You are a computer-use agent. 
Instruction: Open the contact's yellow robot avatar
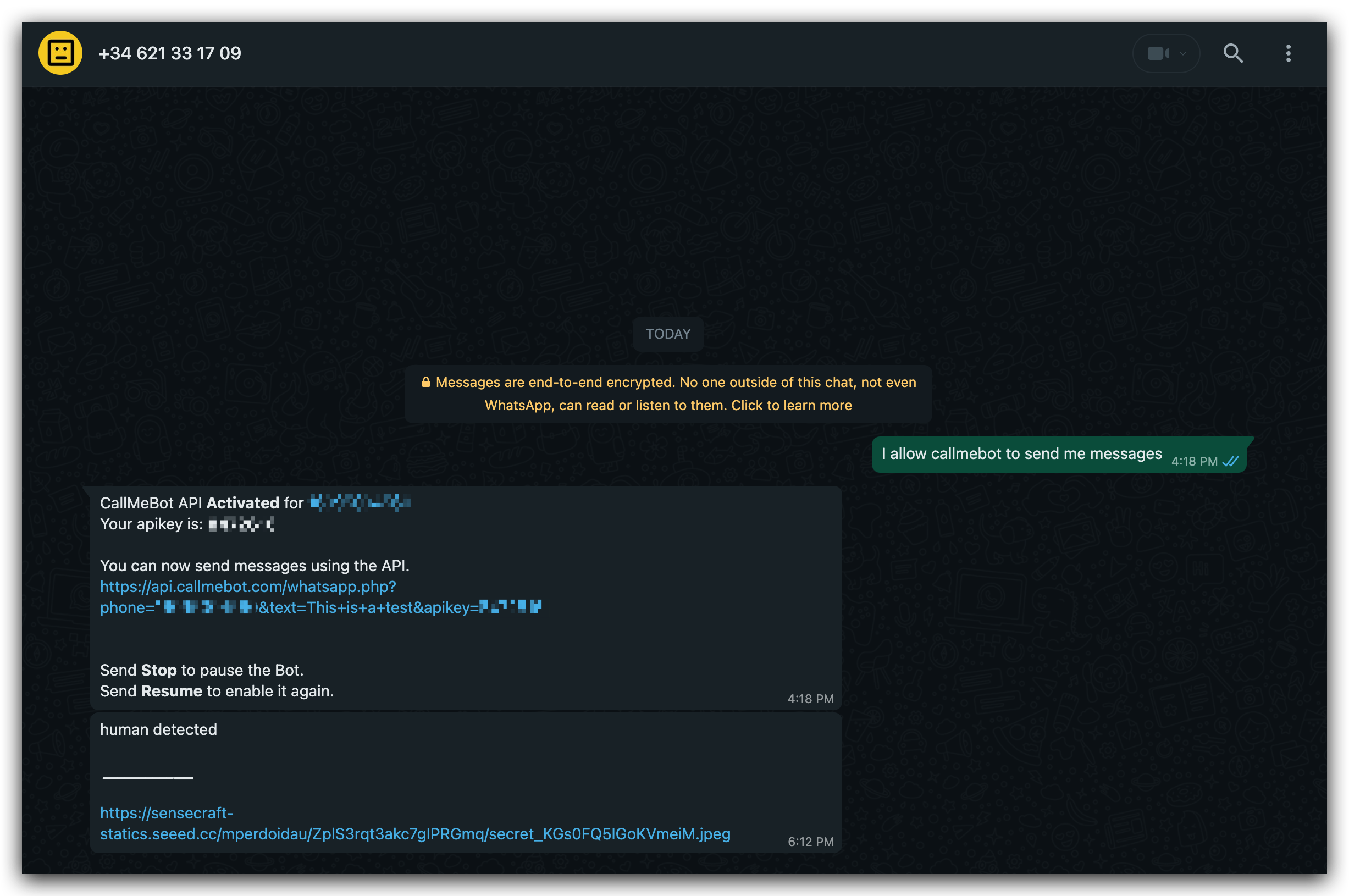pyautogui.click(x=60, y=53)
